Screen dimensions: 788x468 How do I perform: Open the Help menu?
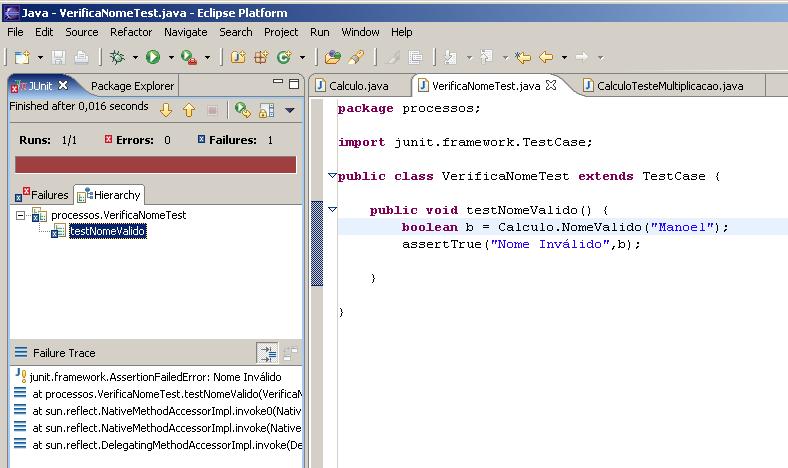[402, 32]
